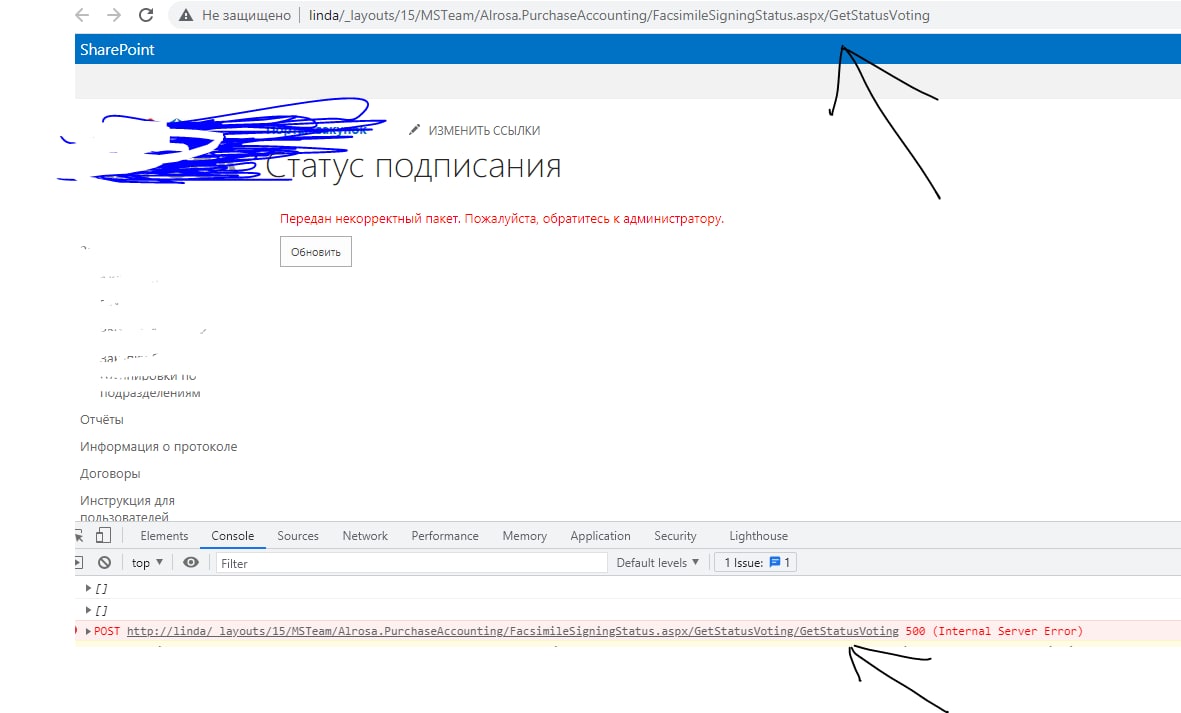Click the 1 Issue button
Screen dimensions: 1181x713
click(755, 562)
